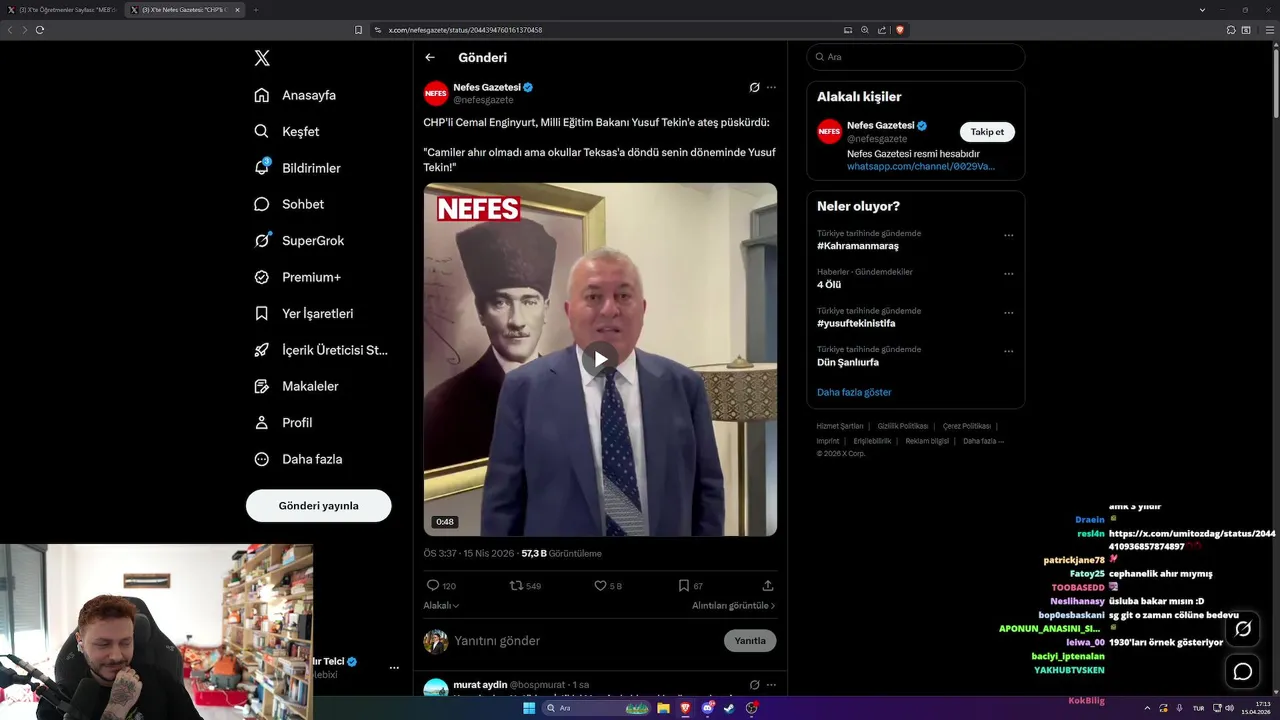Open the tab list dropdown arrow
1280x720 pixels.
1202,10
